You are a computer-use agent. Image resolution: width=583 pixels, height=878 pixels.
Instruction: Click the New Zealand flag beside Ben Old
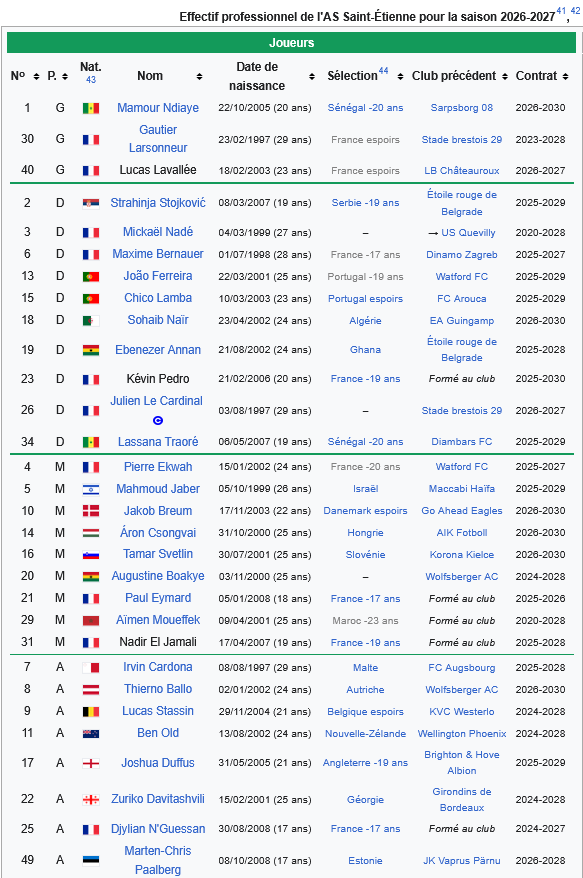pyautogui.click(x=91, y=734)
